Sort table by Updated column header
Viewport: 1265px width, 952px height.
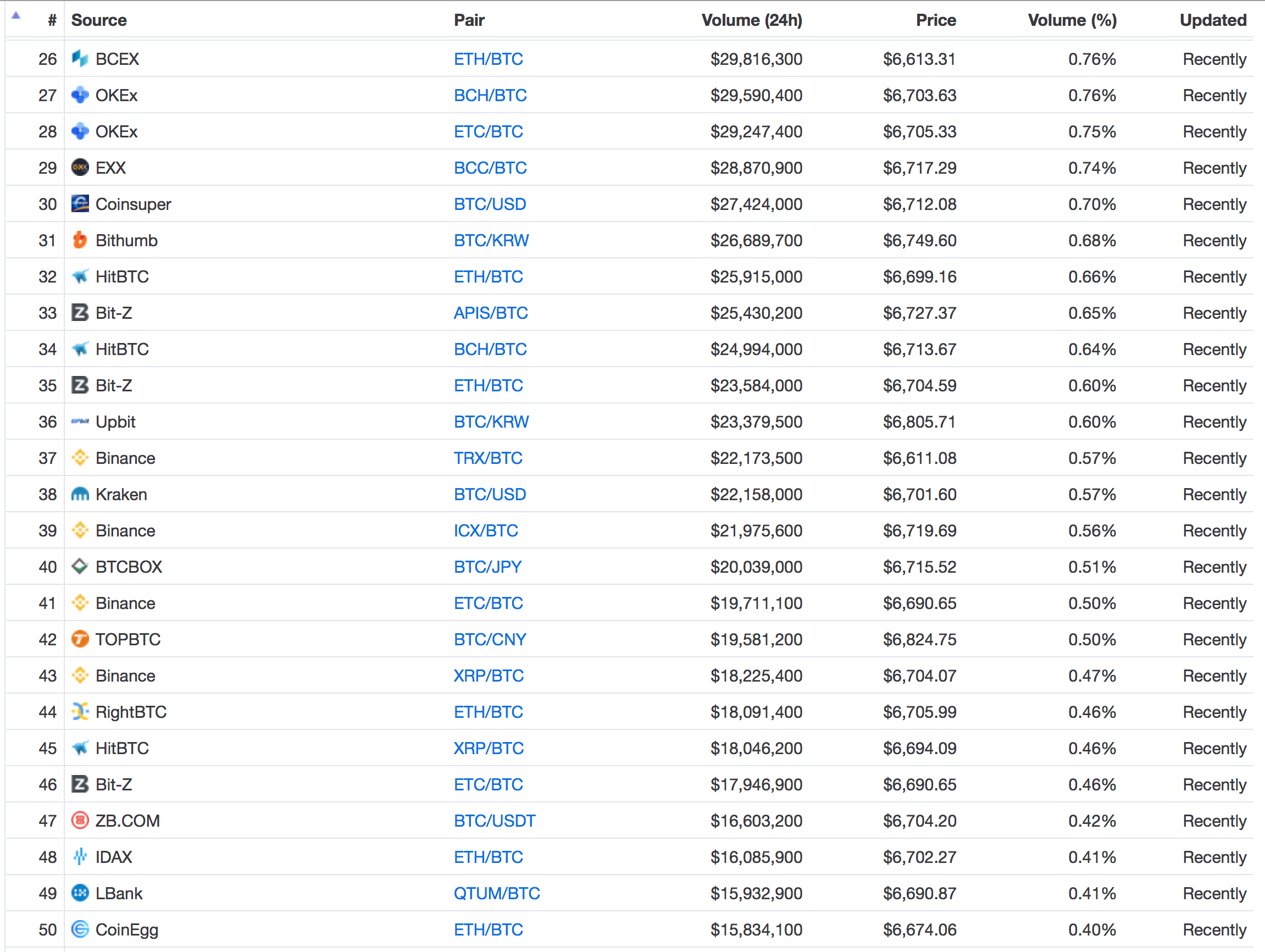tap(1213, 20)
